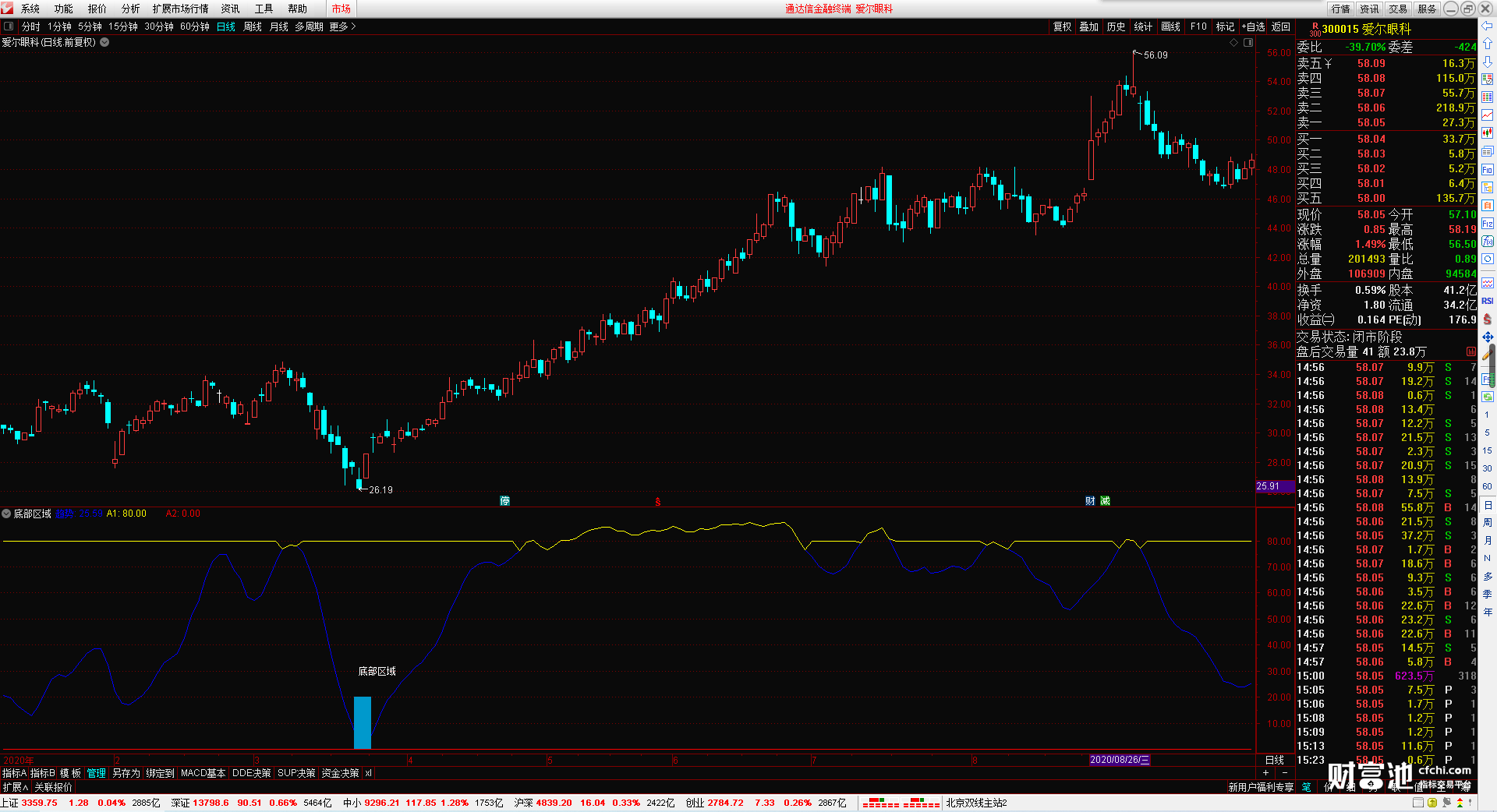Click the 画线 button in the chart toolbar
1497x812 pixels.
(1171, 26)
